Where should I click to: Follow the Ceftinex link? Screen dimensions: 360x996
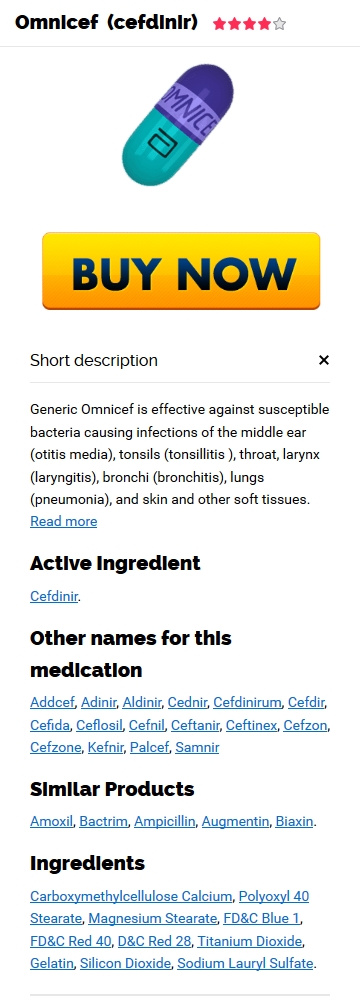click(x=251, y=725)
